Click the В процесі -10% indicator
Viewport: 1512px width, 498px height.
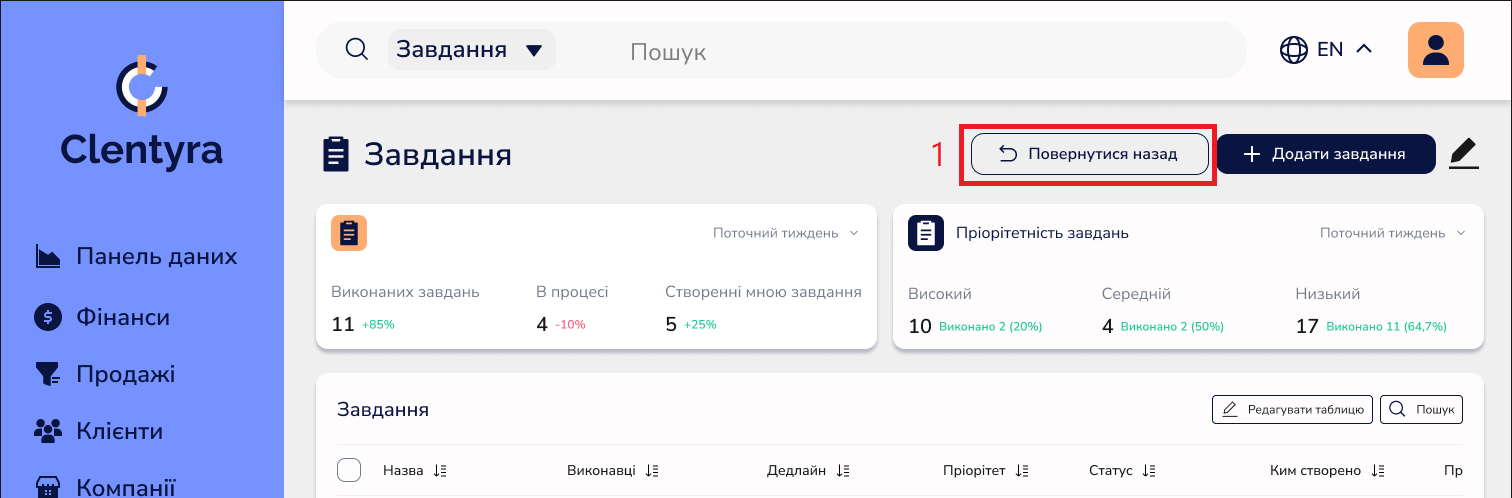click(x=570, y=325)
